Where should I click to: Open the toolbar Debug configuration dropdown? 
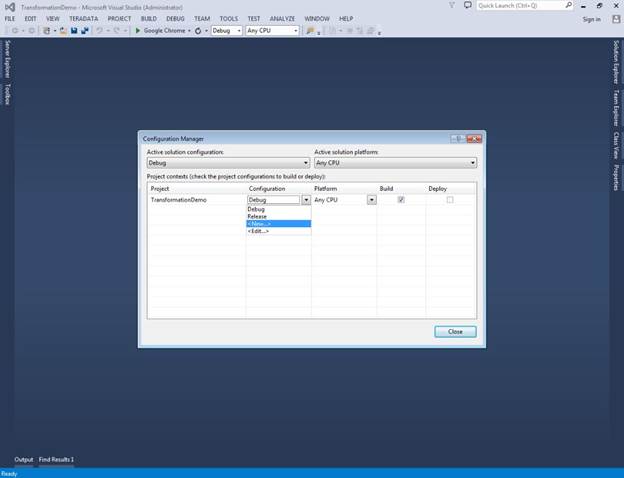227,31
